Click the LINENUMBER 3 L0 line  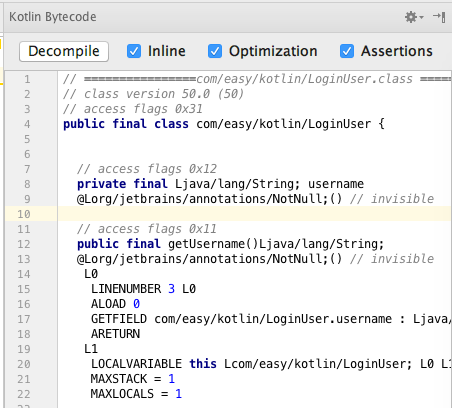tap(143, 289)
